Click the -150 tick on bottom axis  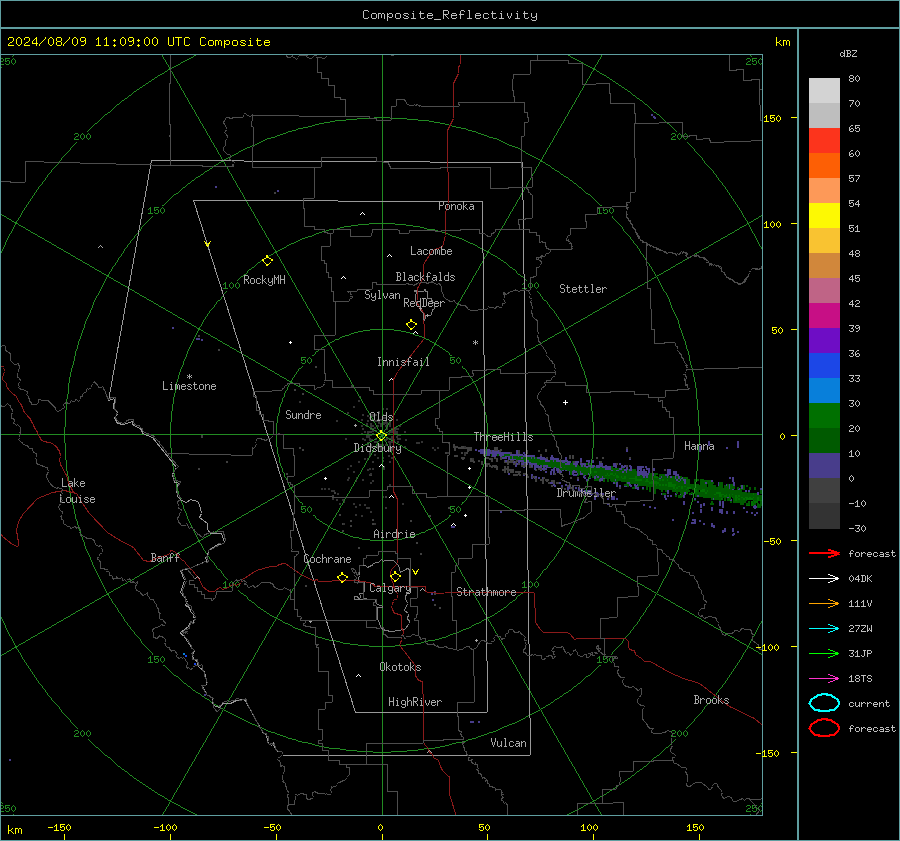coord(59,827)
